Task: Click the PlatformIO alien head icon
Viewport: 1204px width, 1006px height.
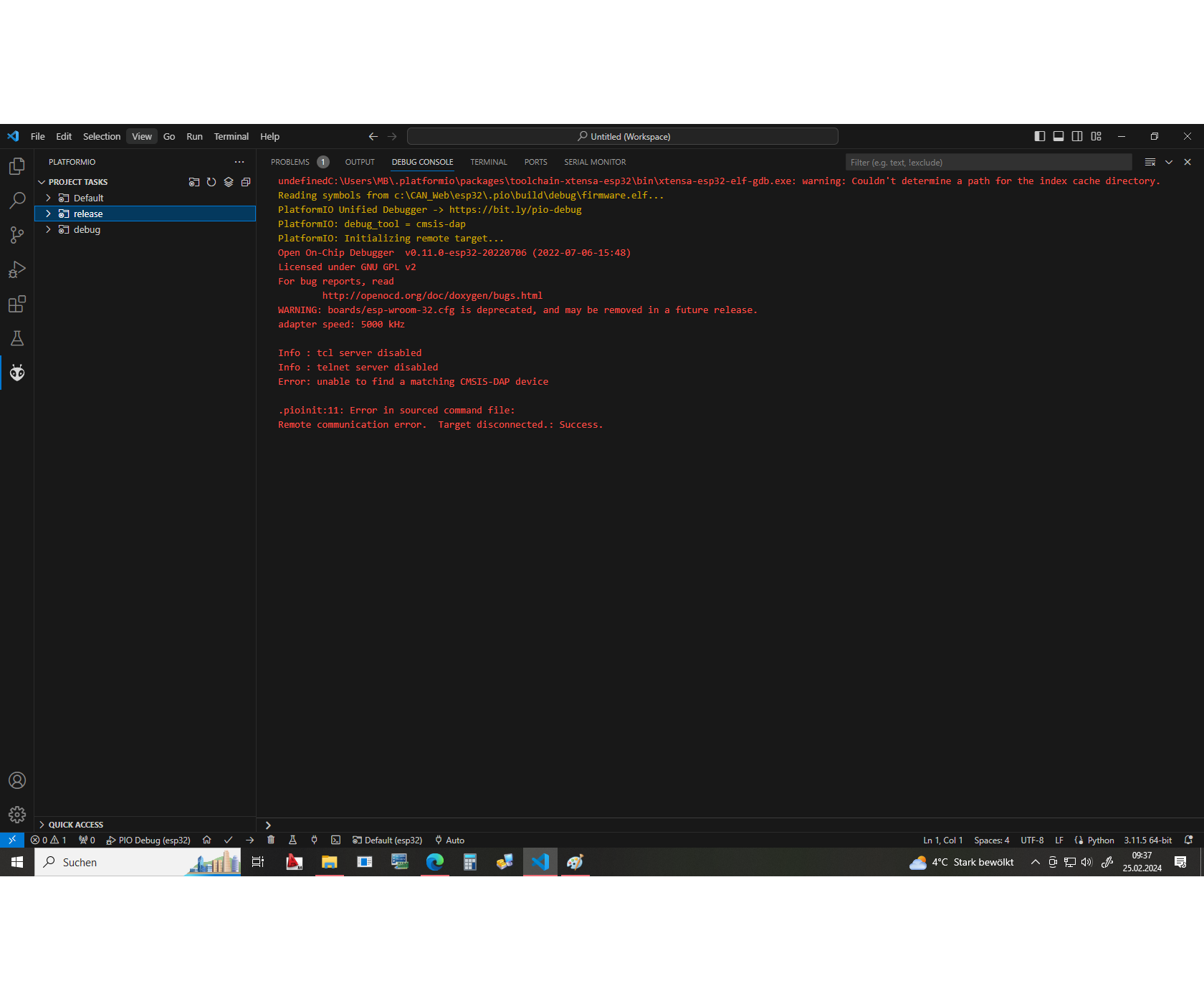Action: coord(17,373)
